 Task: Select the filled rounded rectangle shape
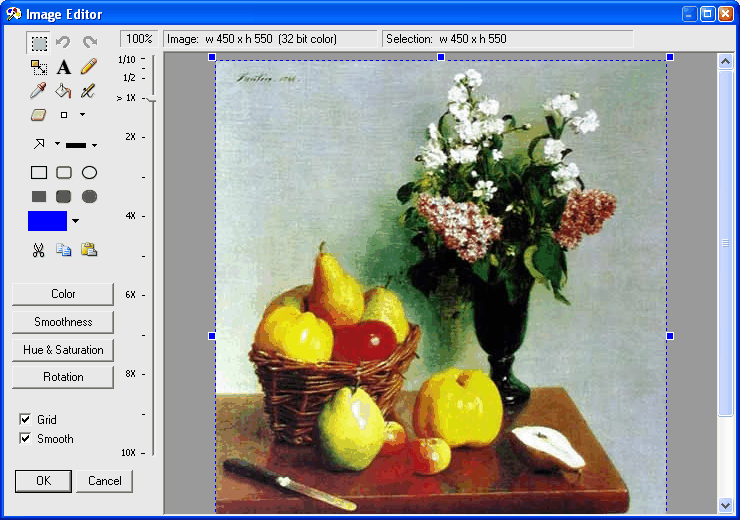pos(64,196)
